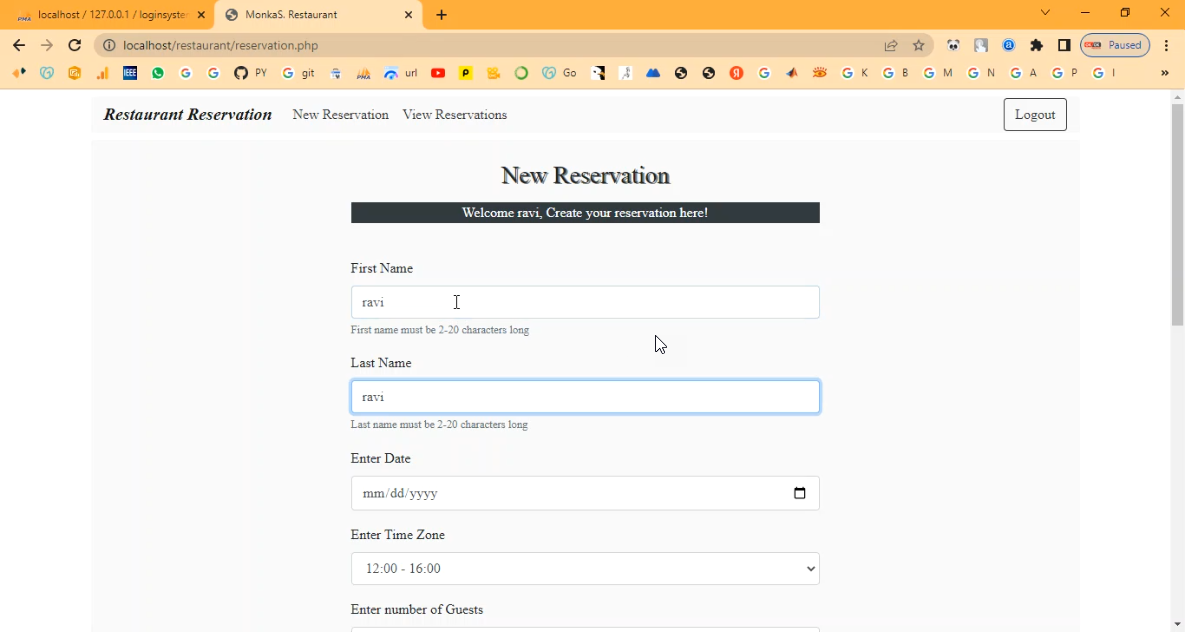
Task: Open the GitHub PY bookmark
Action: pyautogui.click(x=250, y=73)
